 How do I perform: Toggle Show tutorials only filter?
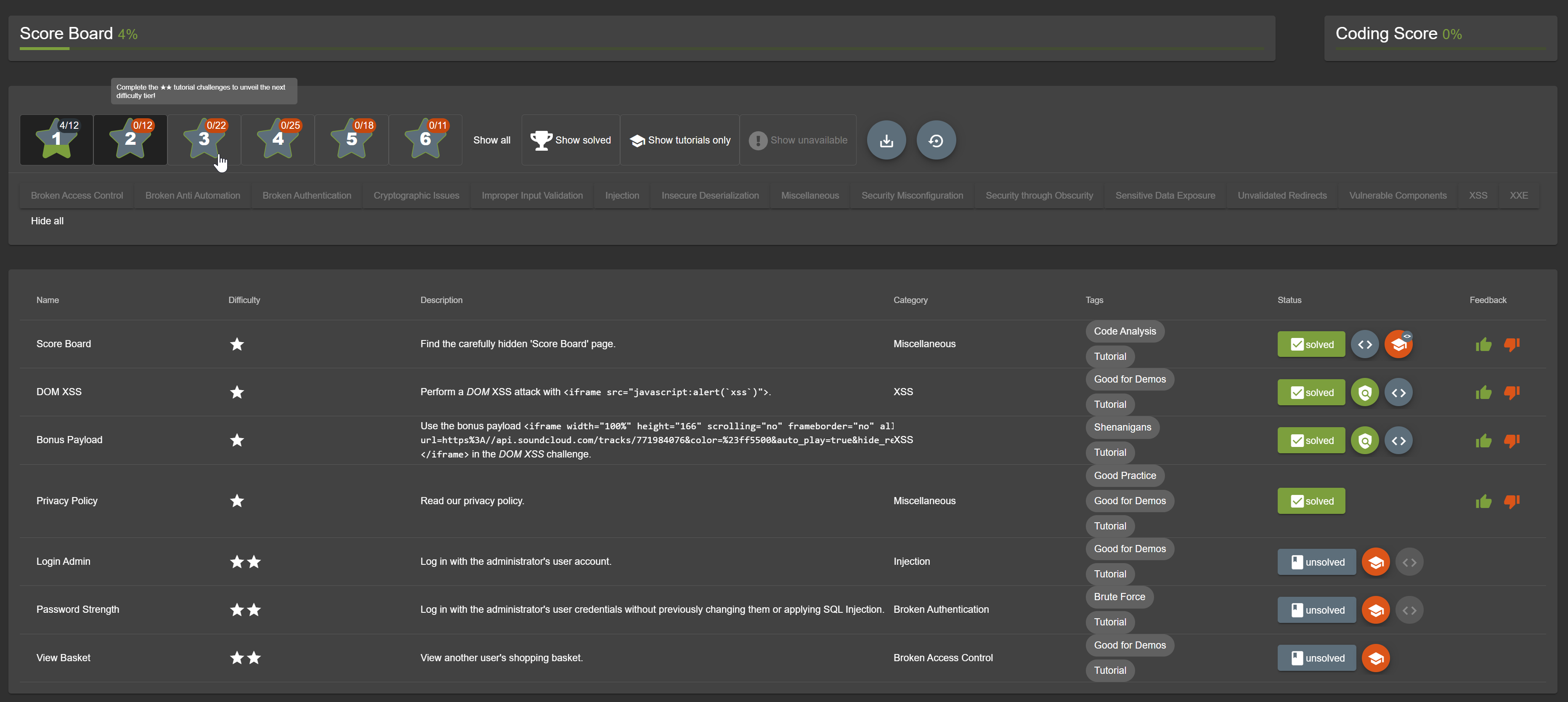[680, 140]
